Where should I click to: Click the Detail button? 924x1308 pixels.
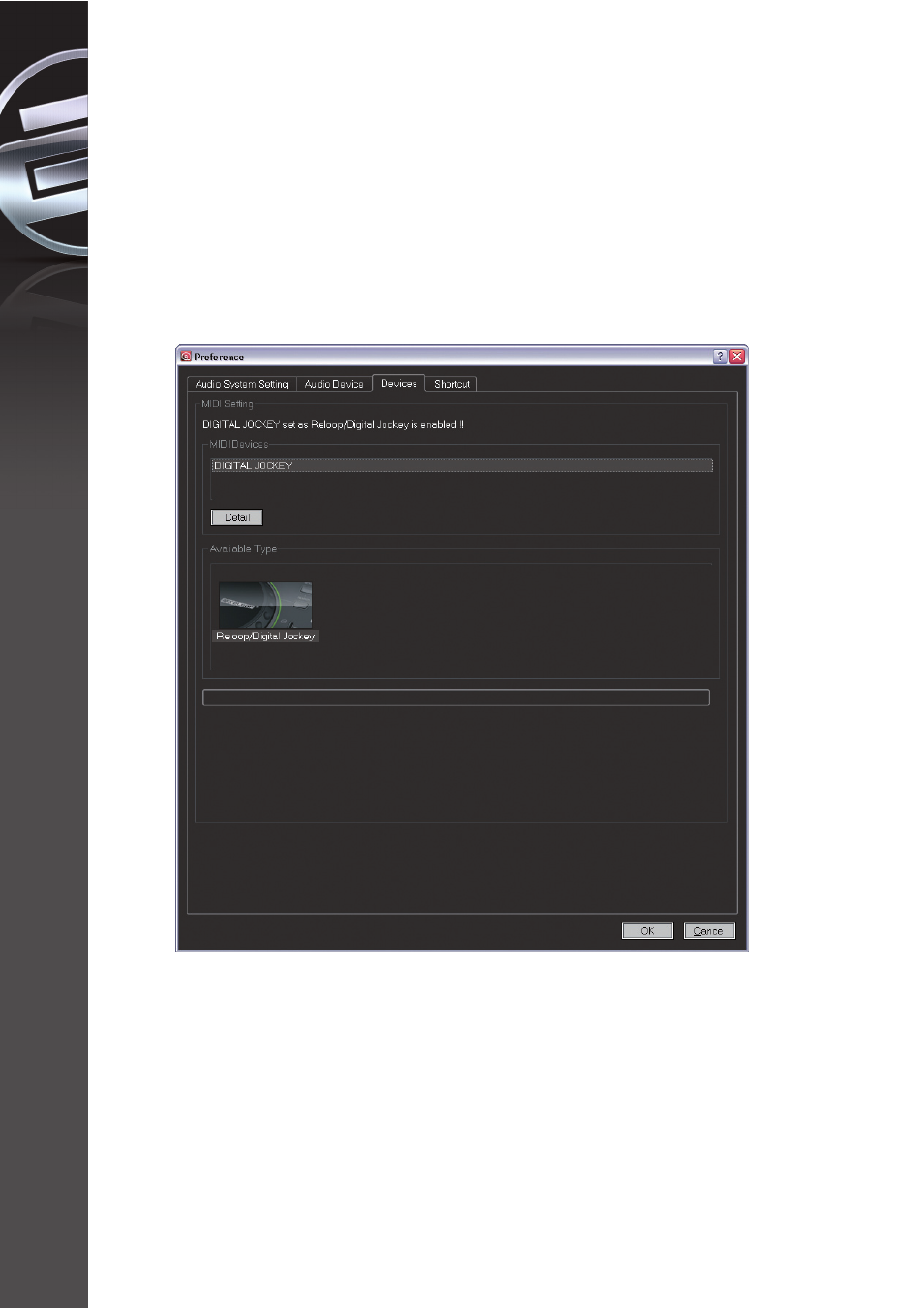(x=237, y=517)
